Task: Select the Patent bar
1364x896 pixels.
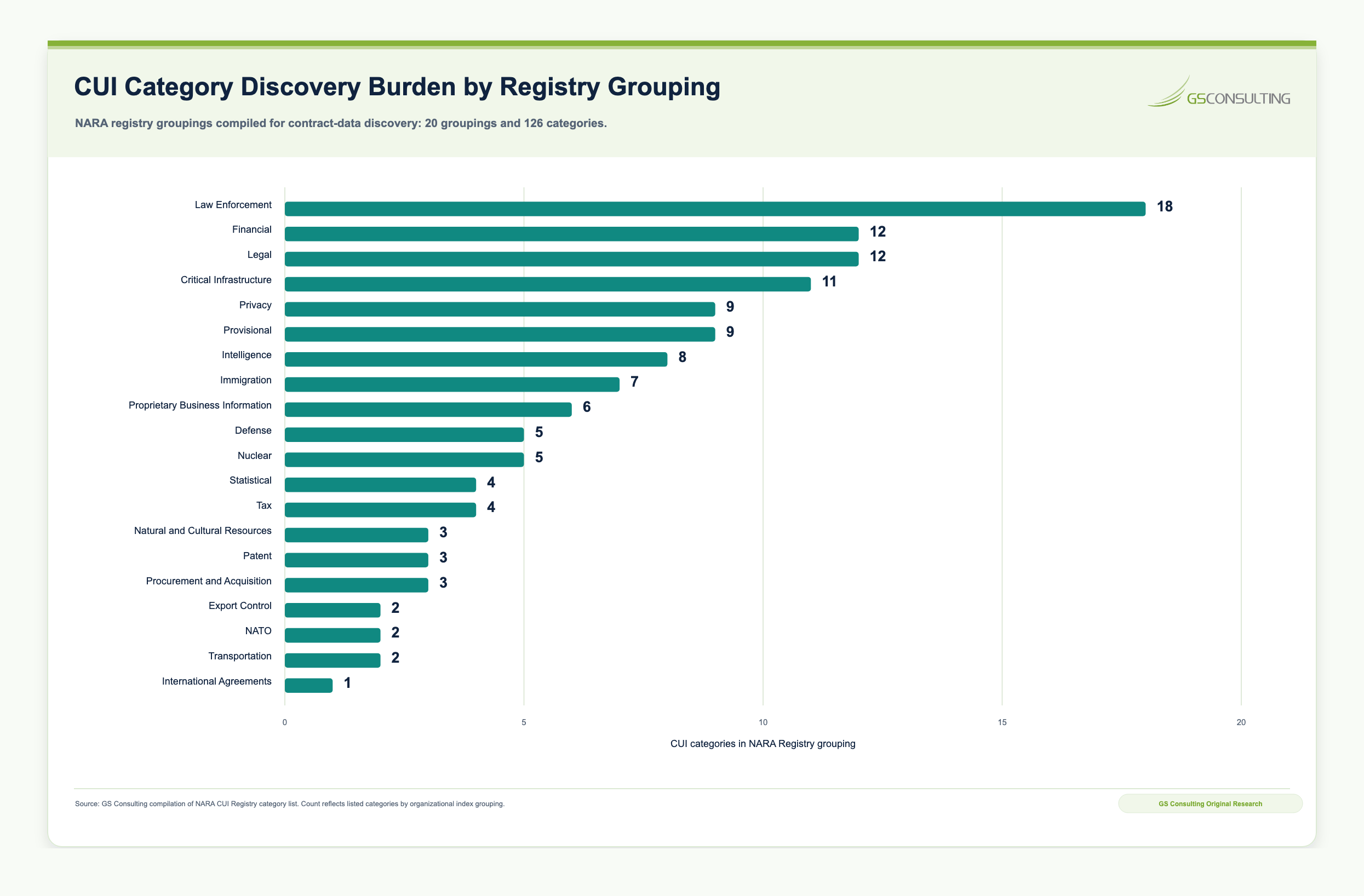Action: pos(357,560)
